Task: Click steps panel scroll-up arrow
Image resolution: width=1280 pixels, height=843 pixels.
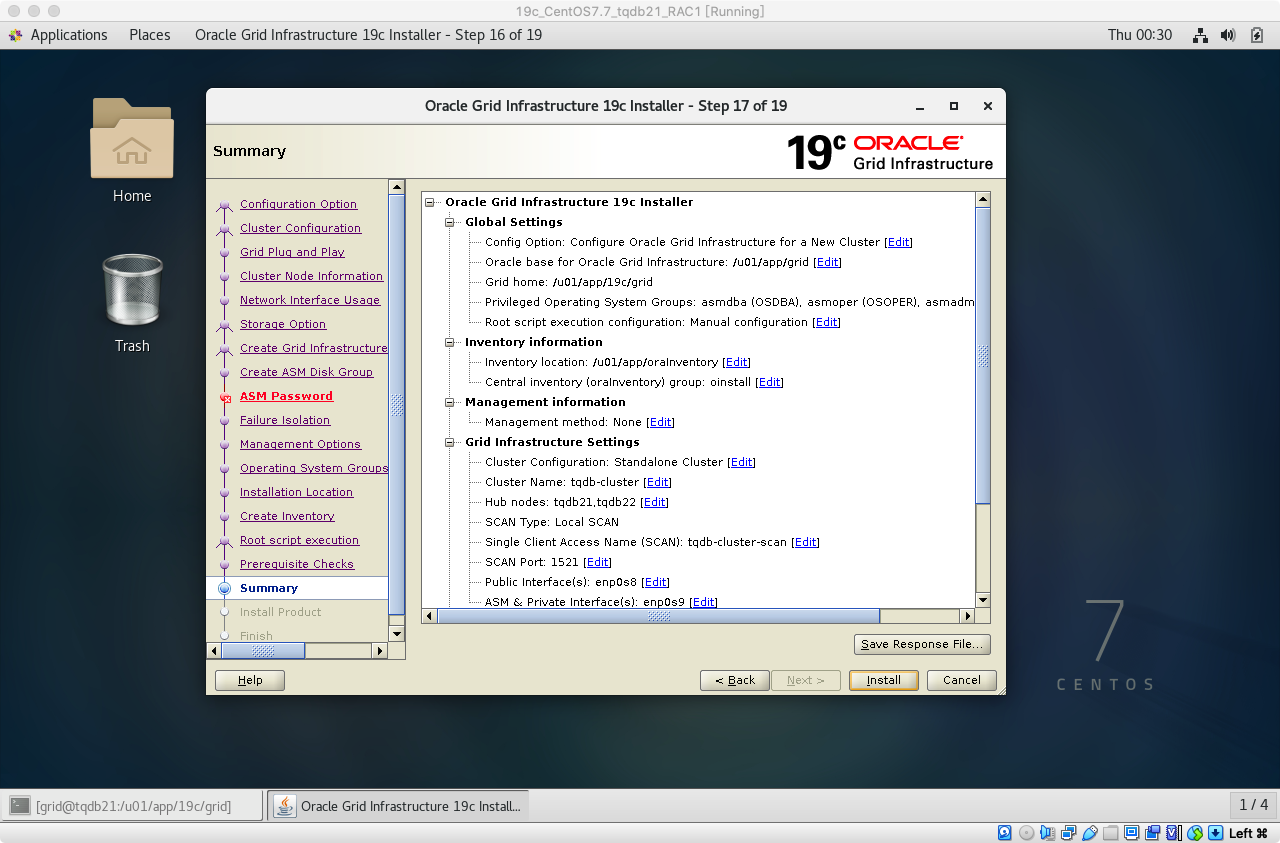Action: (397, 187)
